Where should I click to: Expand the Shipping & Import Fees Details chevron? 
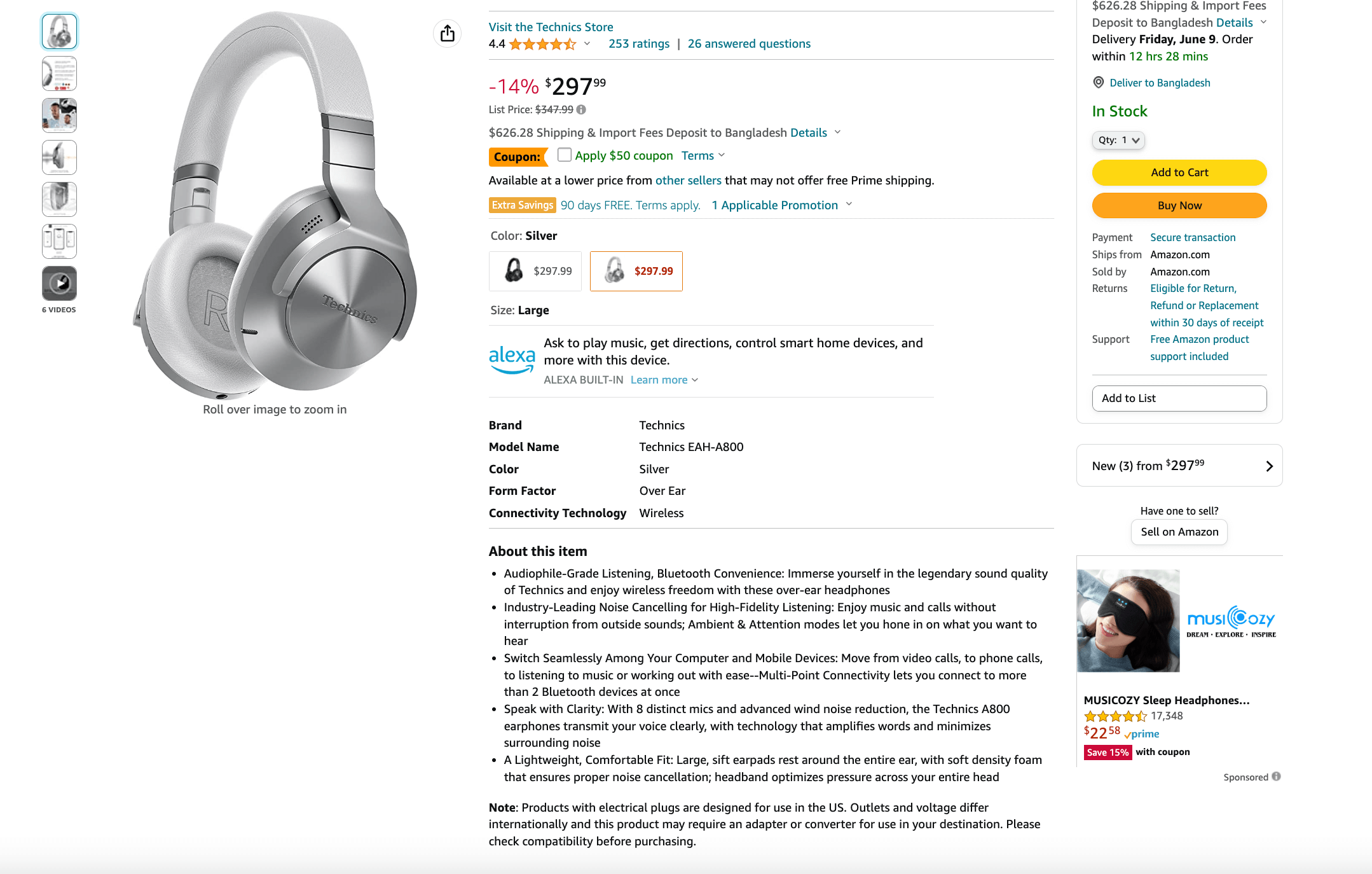click(837, 132)
